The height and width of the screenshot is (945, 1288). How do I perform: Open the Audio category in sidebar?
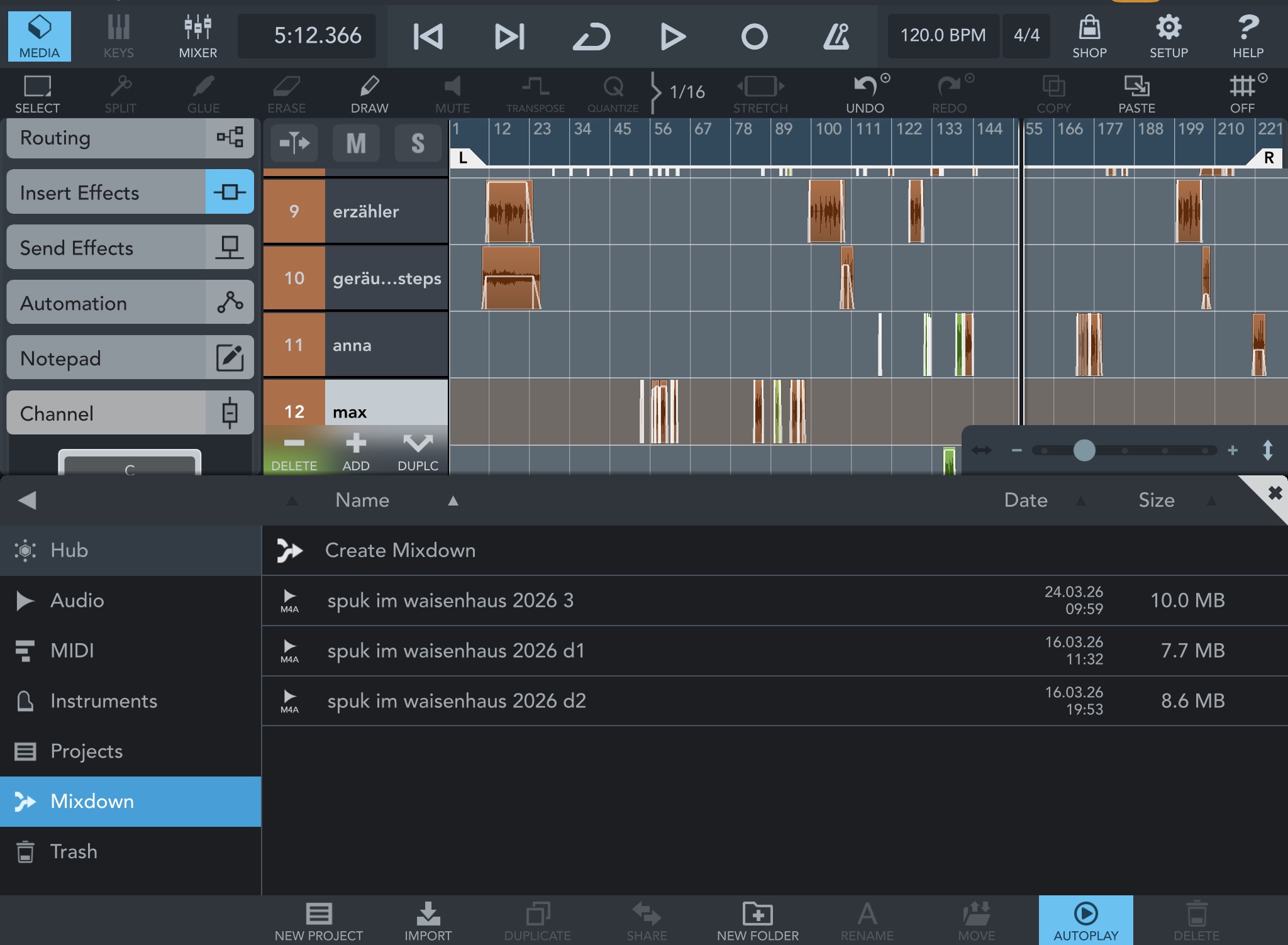77,600
